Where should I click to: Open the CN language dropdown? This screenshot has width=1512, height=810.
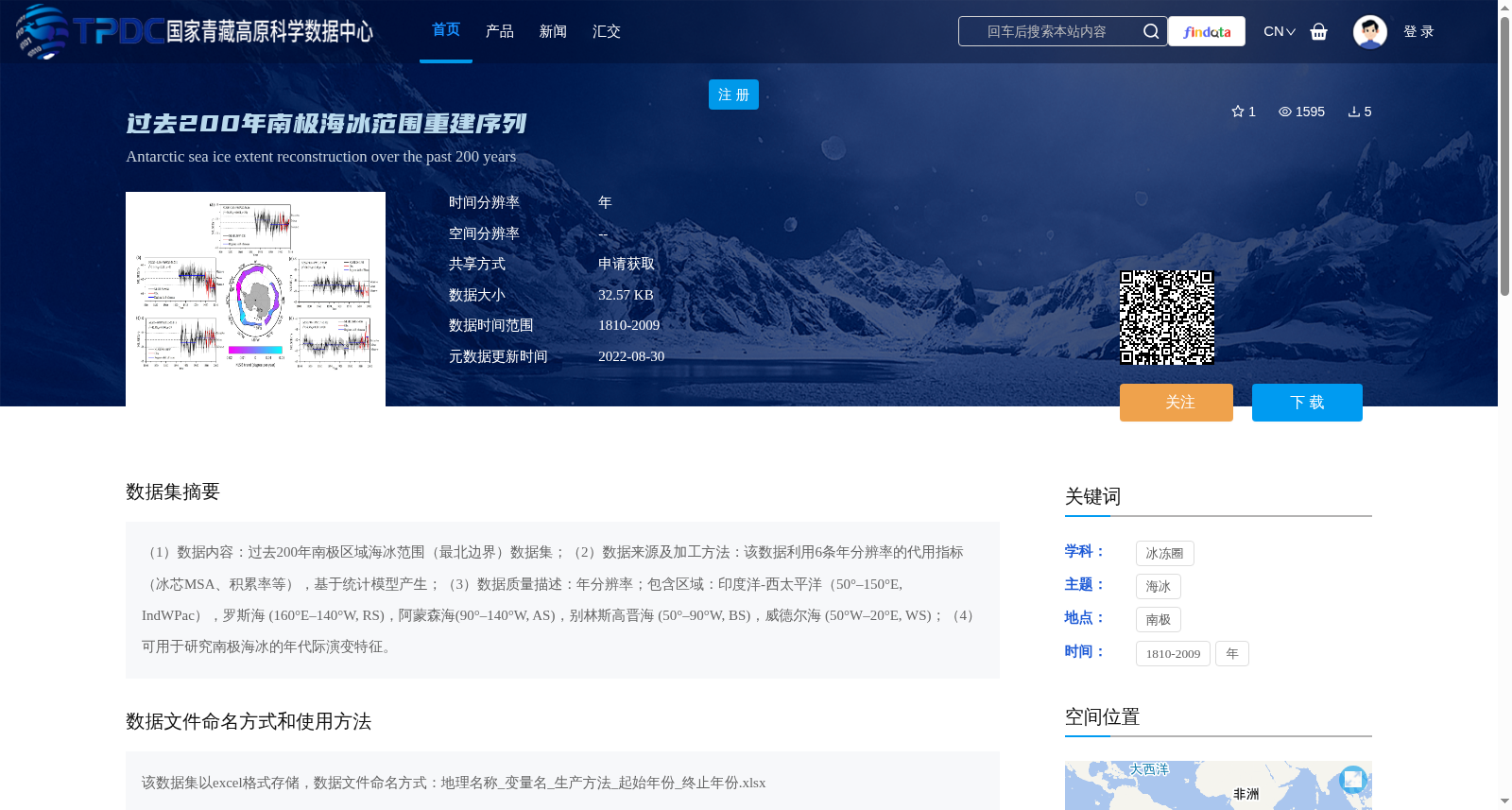(x=1280, y=31)
